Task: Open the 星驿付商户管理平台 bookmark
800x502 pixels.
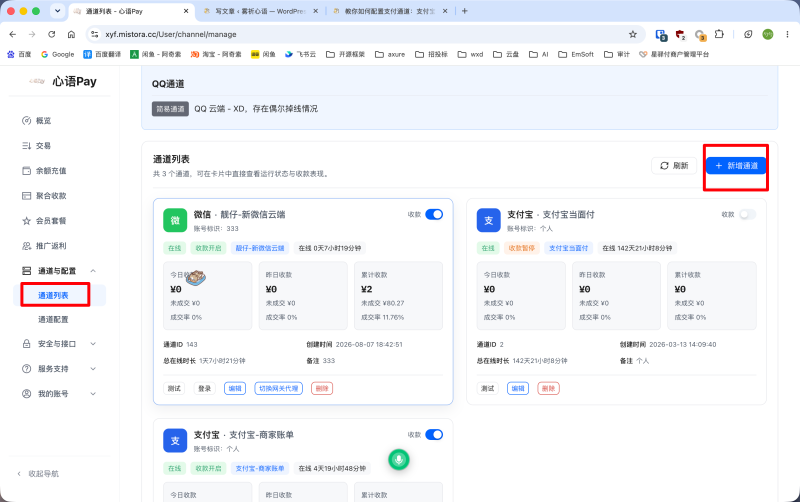Action: tap(674, 54)
